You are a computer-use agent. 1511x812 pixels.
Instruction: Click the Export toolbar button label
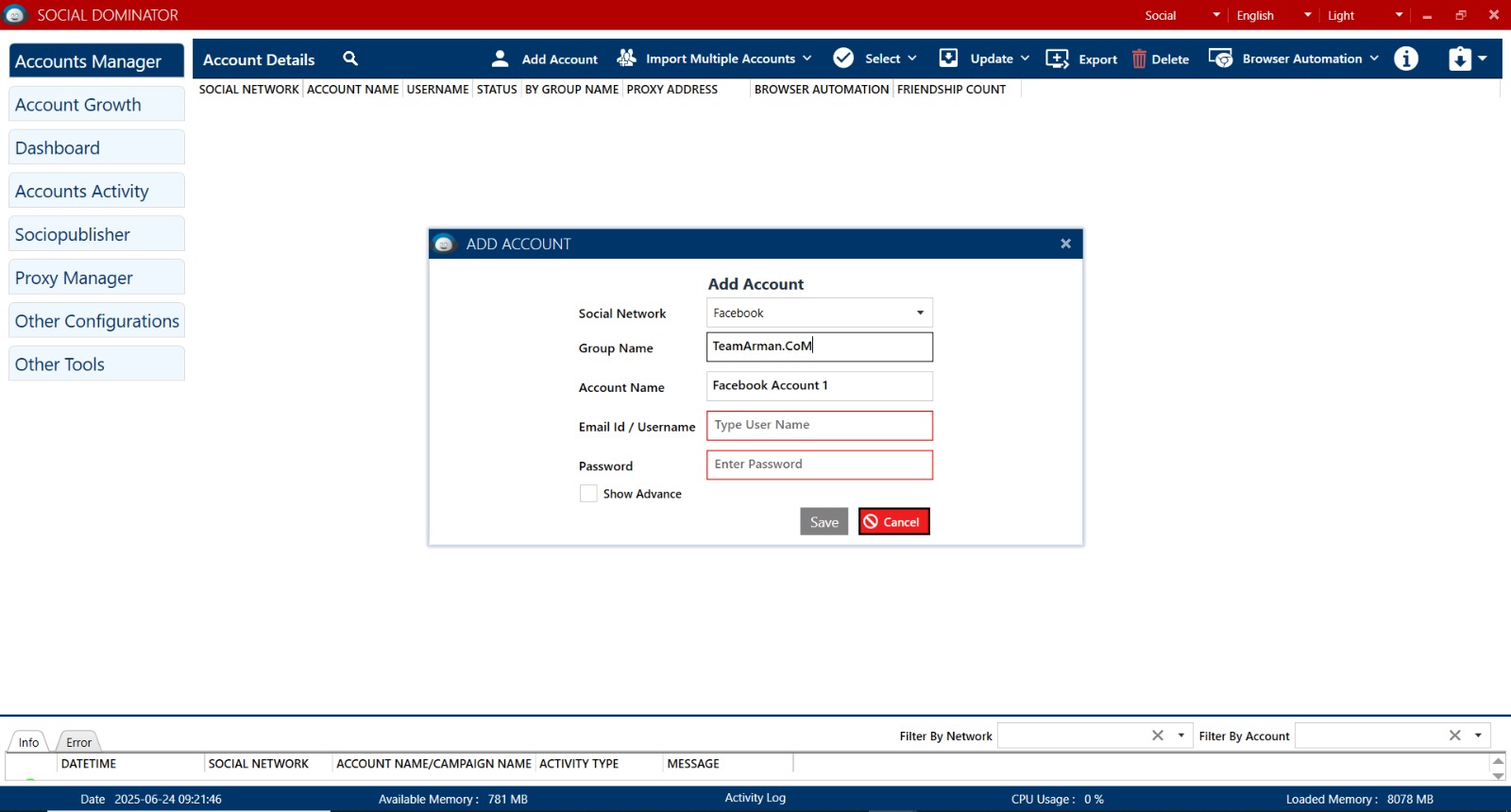(x=1098, y=59)
